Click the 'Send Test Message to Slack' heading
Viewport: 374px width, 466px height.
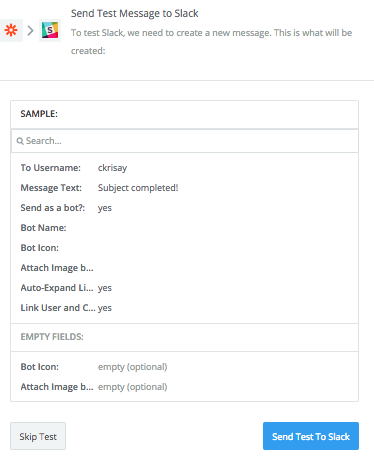[x=135, y=13]
